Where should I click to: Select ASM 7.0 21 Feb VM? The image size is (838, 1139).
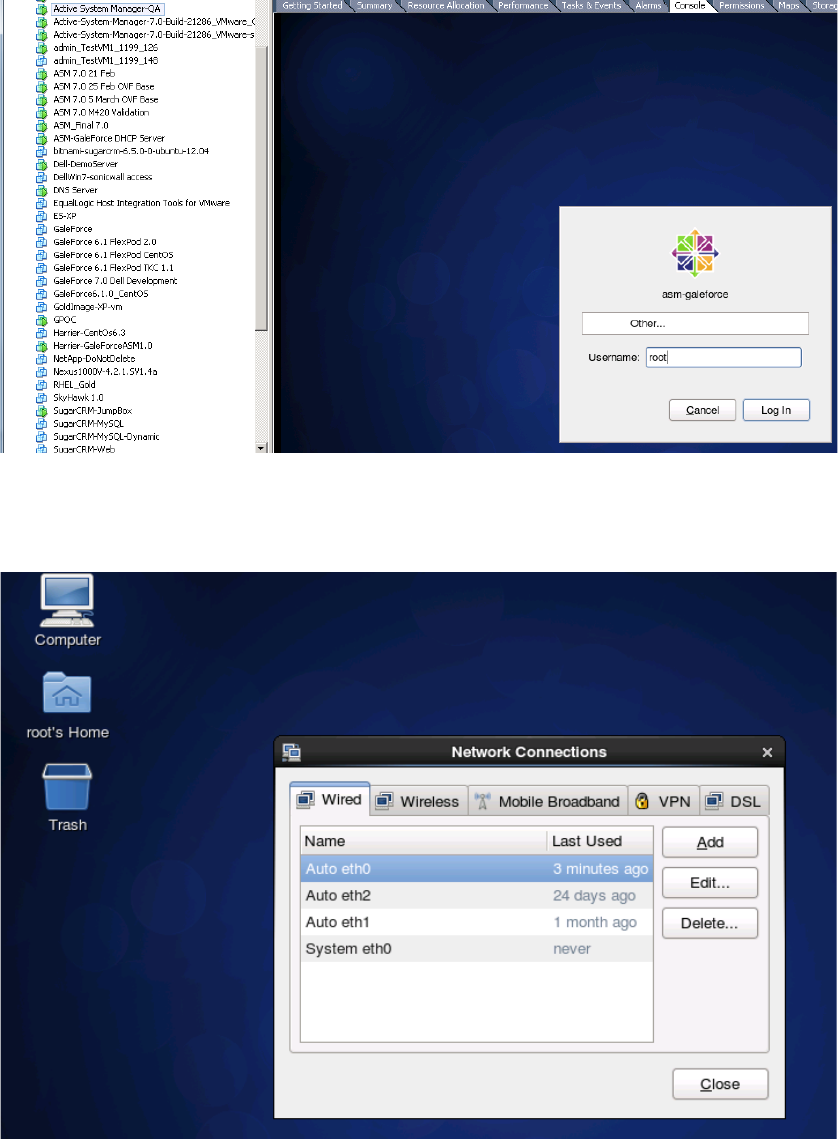tap(84, 74)
